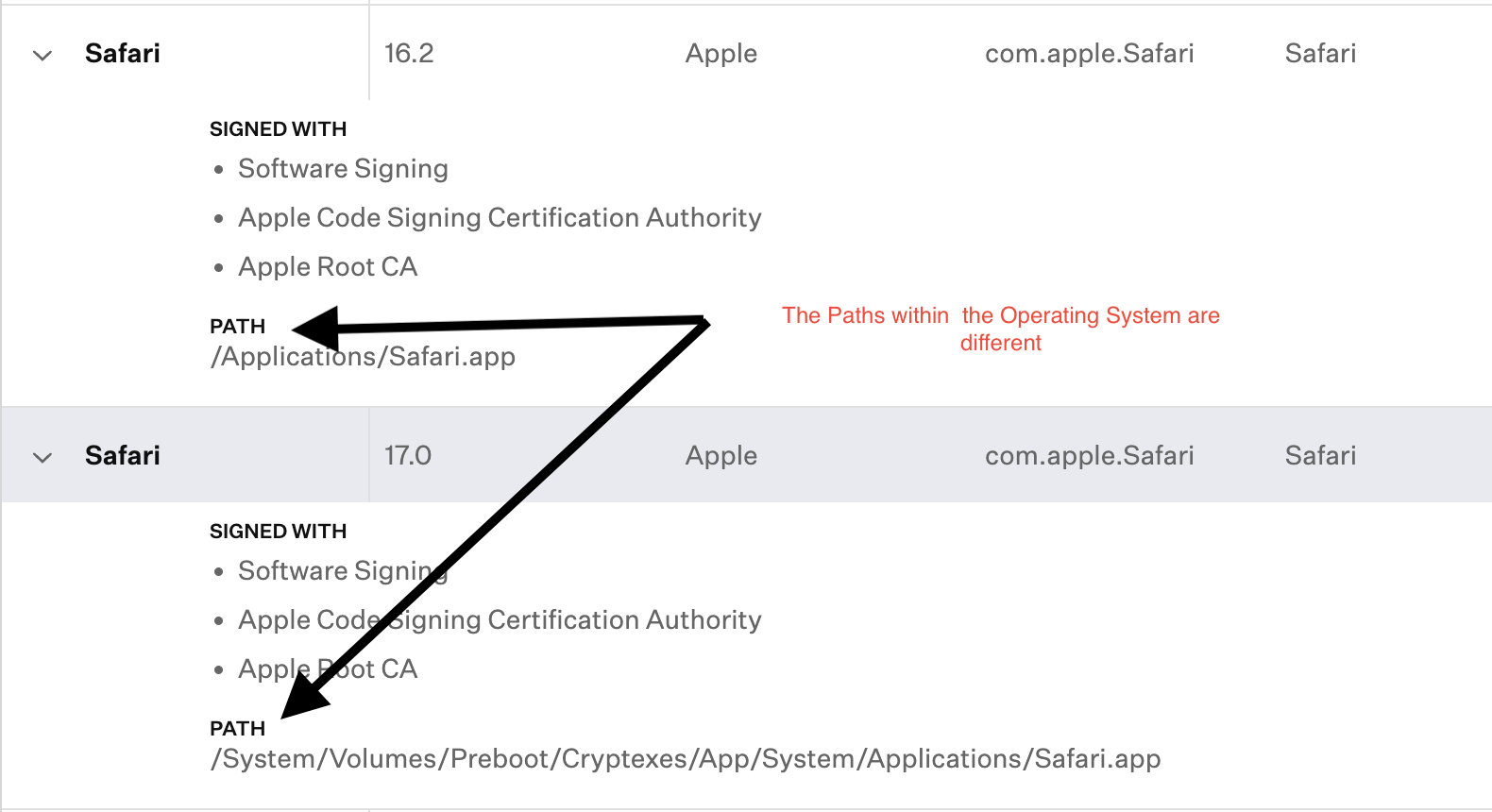Click the rightmost Safari cell in the 17.0 row

tap(1320, 456)
